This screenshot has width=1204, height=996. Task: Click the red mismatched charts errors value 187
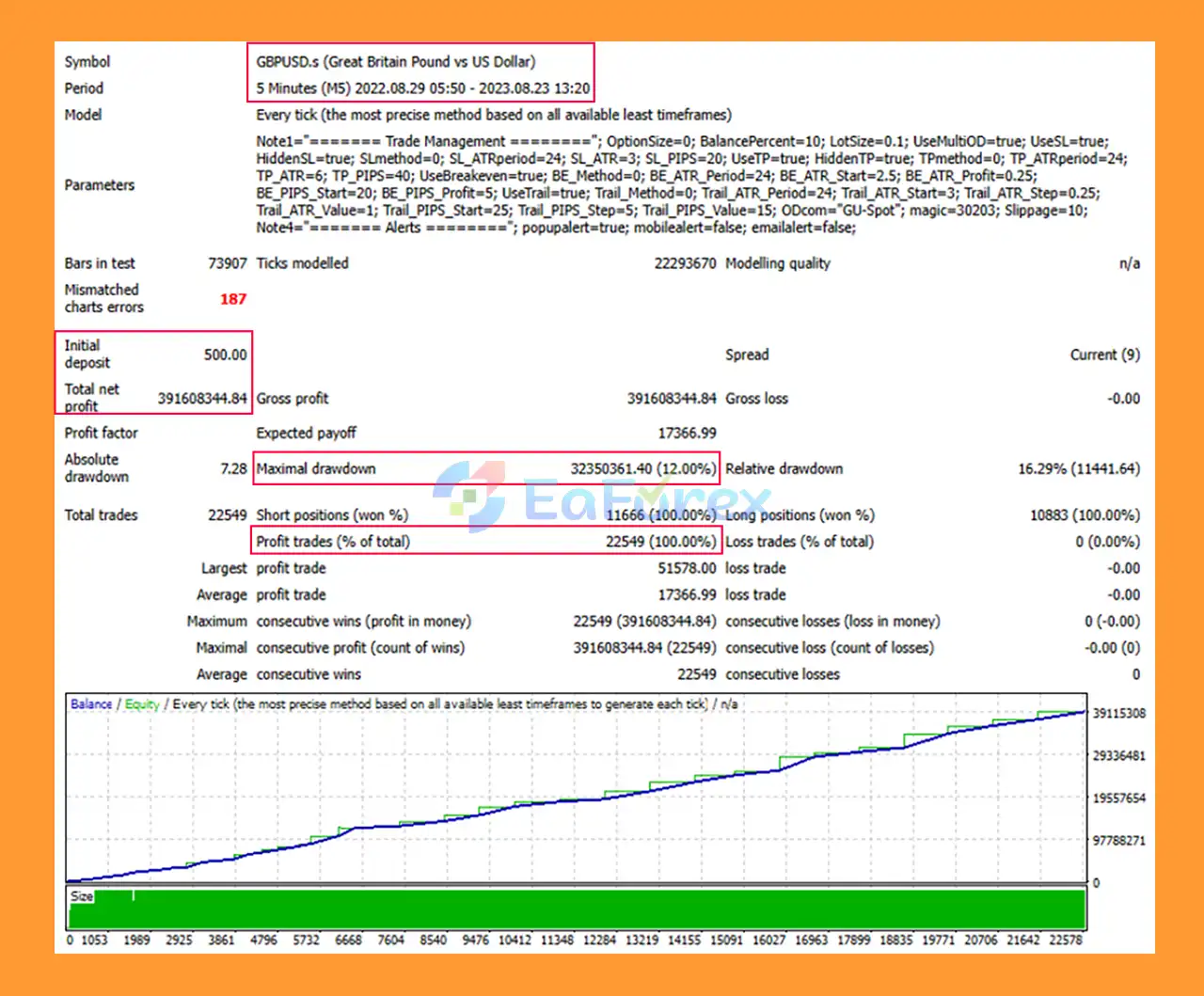pos(232,299)
